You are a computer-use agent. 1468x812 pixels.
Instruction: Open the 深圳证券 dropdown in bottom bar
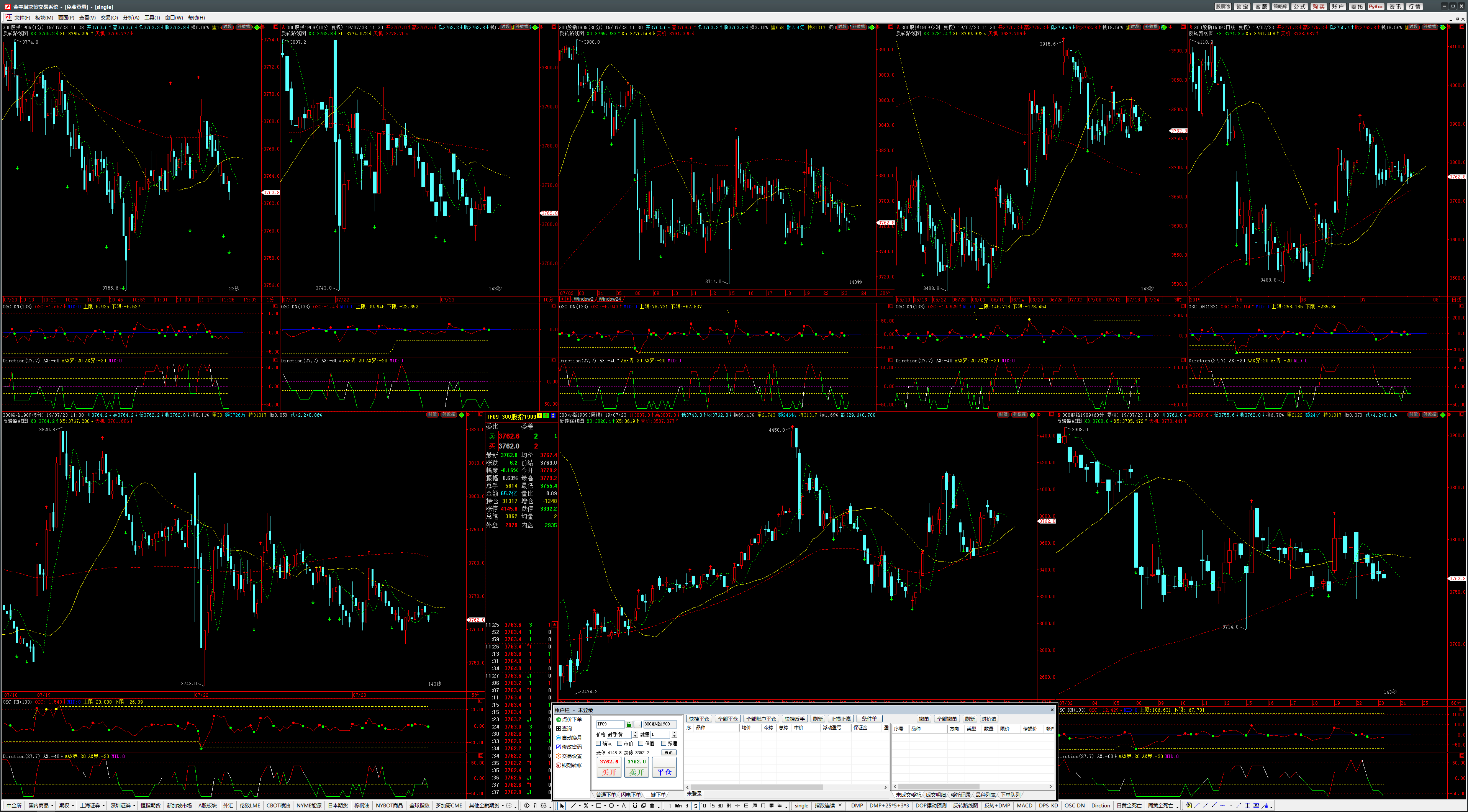(134, 806)
